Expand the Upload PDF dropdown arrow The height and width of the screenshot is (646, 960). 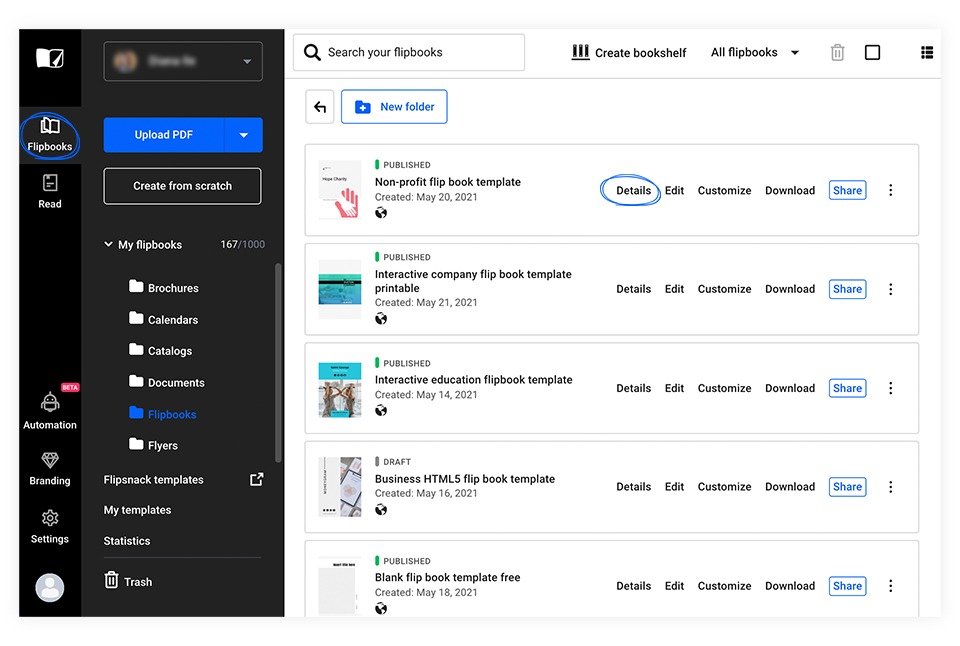[244, 135]
